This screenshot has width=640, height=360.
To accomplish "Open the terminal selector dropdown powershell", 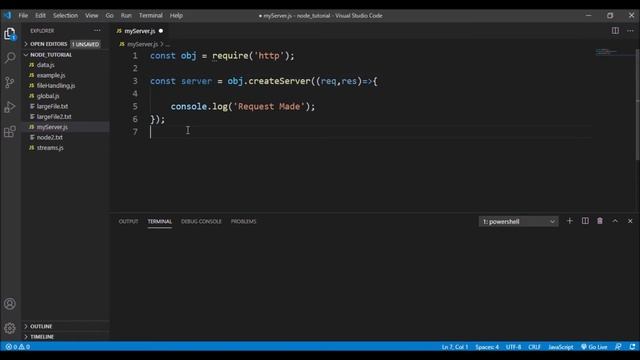I will (518, 221).
